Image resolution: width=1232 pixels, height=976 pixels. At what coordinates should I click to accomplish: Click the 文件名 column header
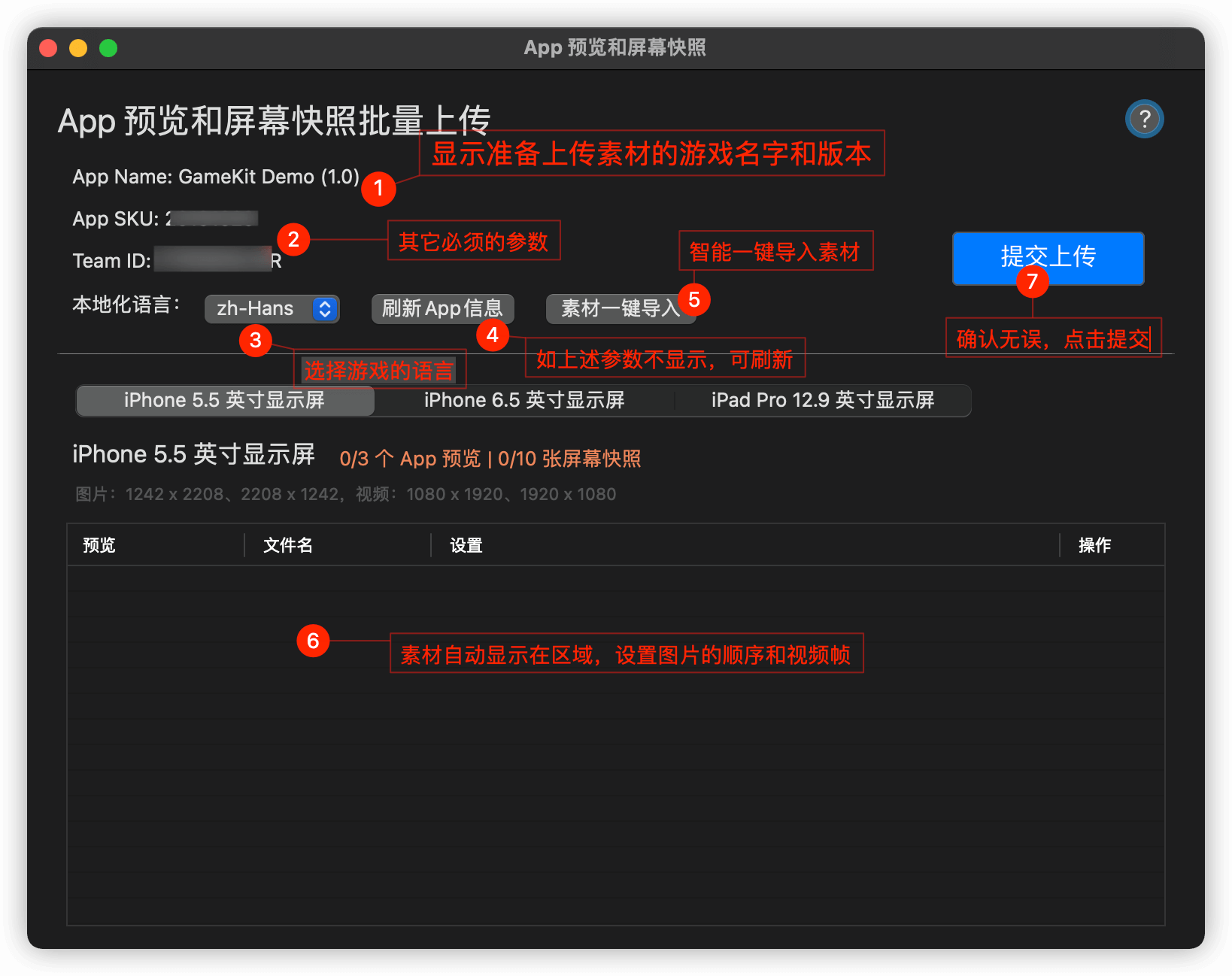coord(287,544)
